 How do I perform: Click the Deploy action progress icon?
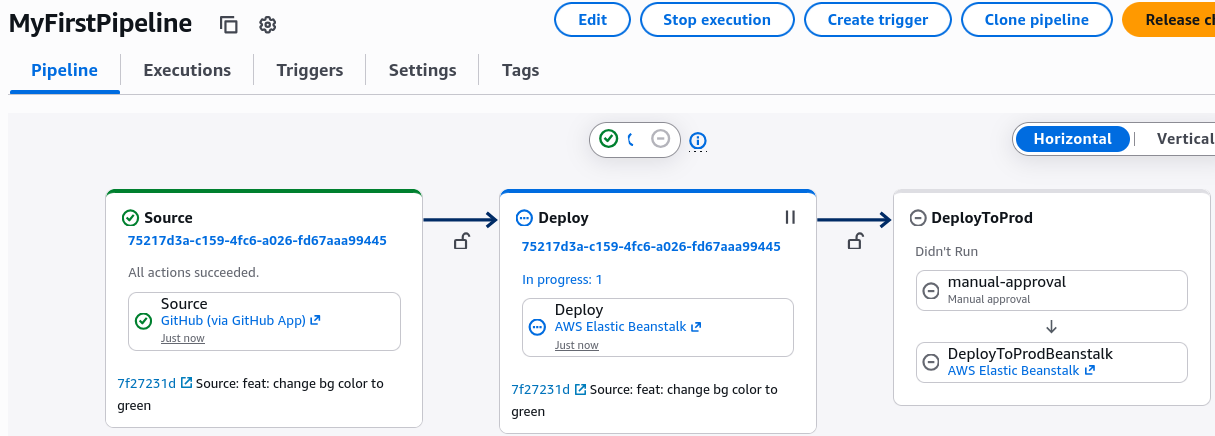click(537, 327)
